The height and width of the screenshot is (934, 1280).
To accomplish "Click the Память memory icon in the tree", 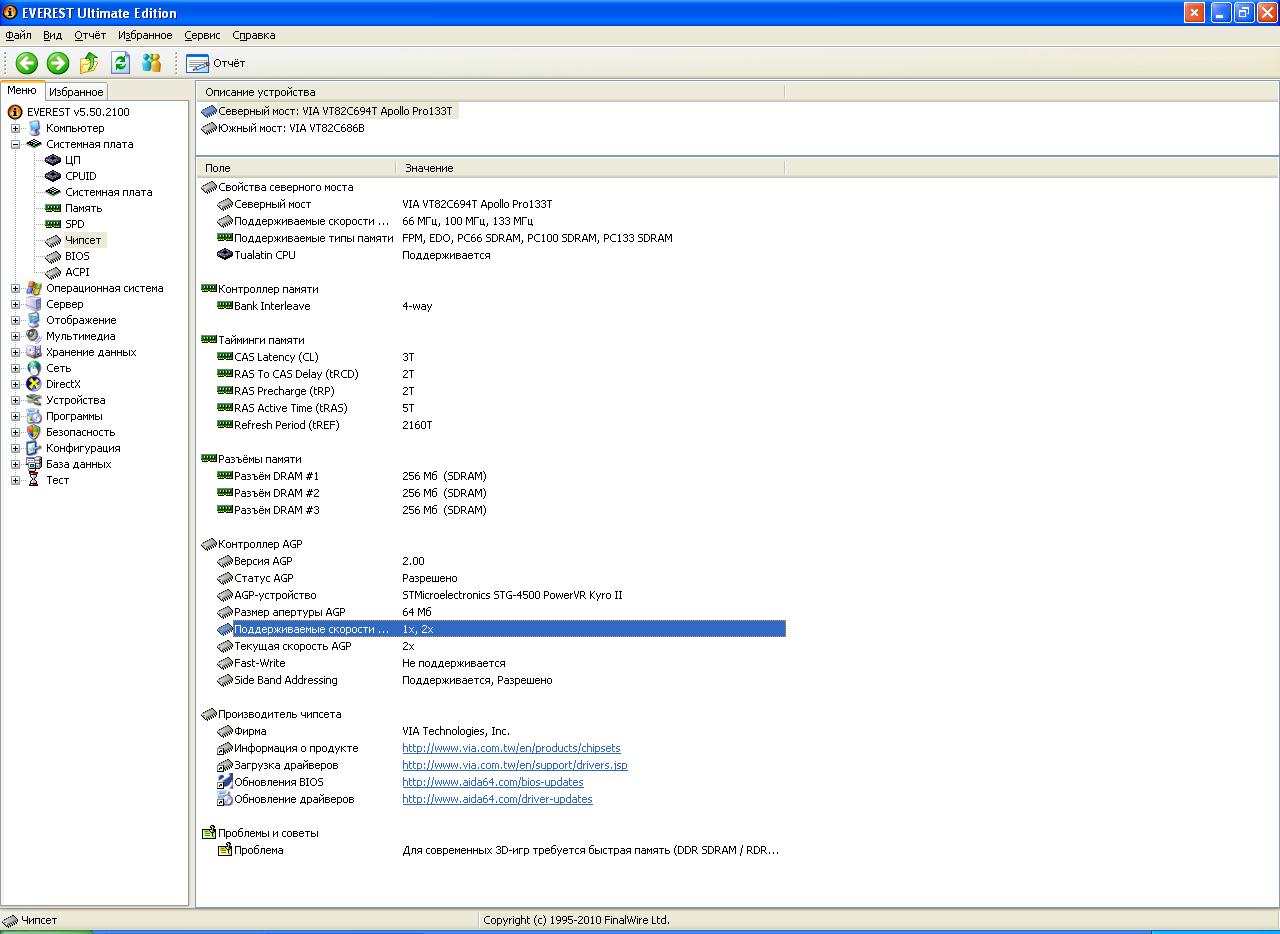I will (53, 208).
